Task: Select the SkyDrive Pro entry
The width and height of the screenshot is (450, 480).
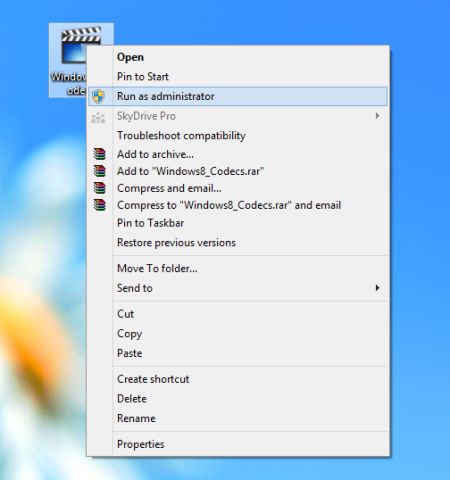Action: 238,116
